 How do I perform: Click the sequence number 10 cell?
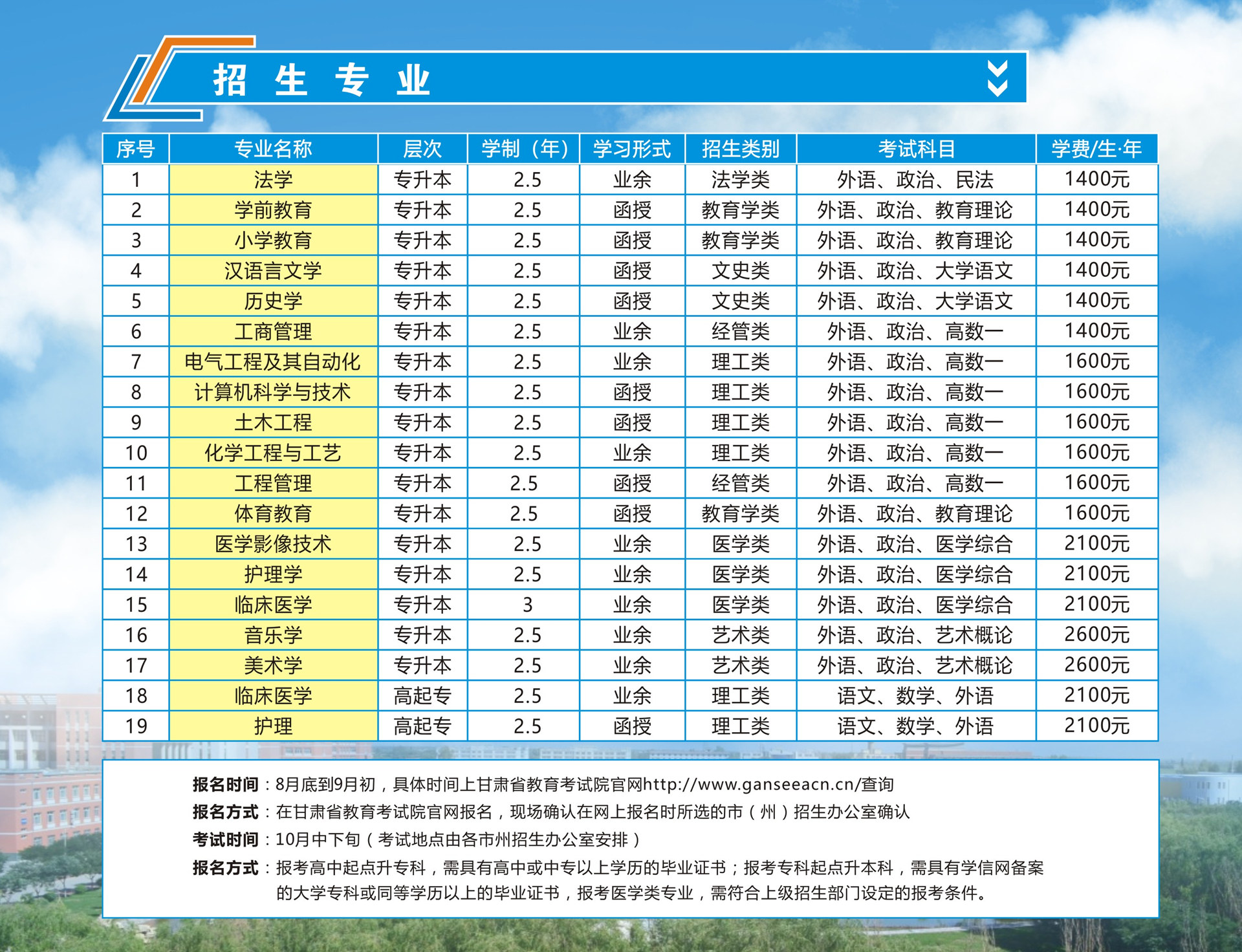click(136, 453)
